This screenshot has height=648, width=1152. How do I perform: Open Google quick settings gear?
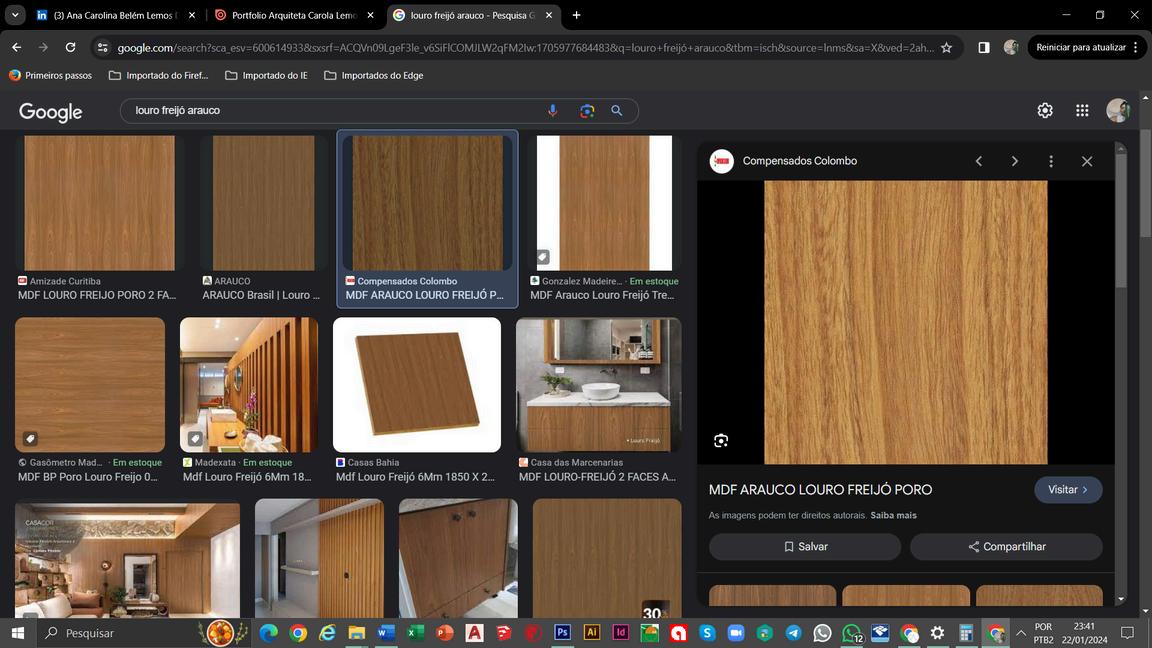(1045, 111)
